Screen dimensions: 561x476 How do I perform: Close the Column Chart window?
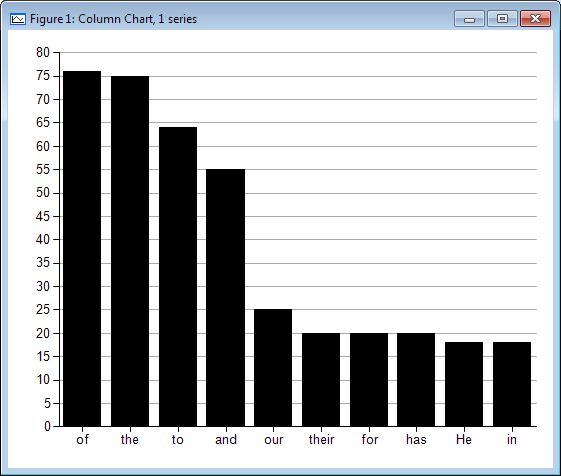coord(535,19)
